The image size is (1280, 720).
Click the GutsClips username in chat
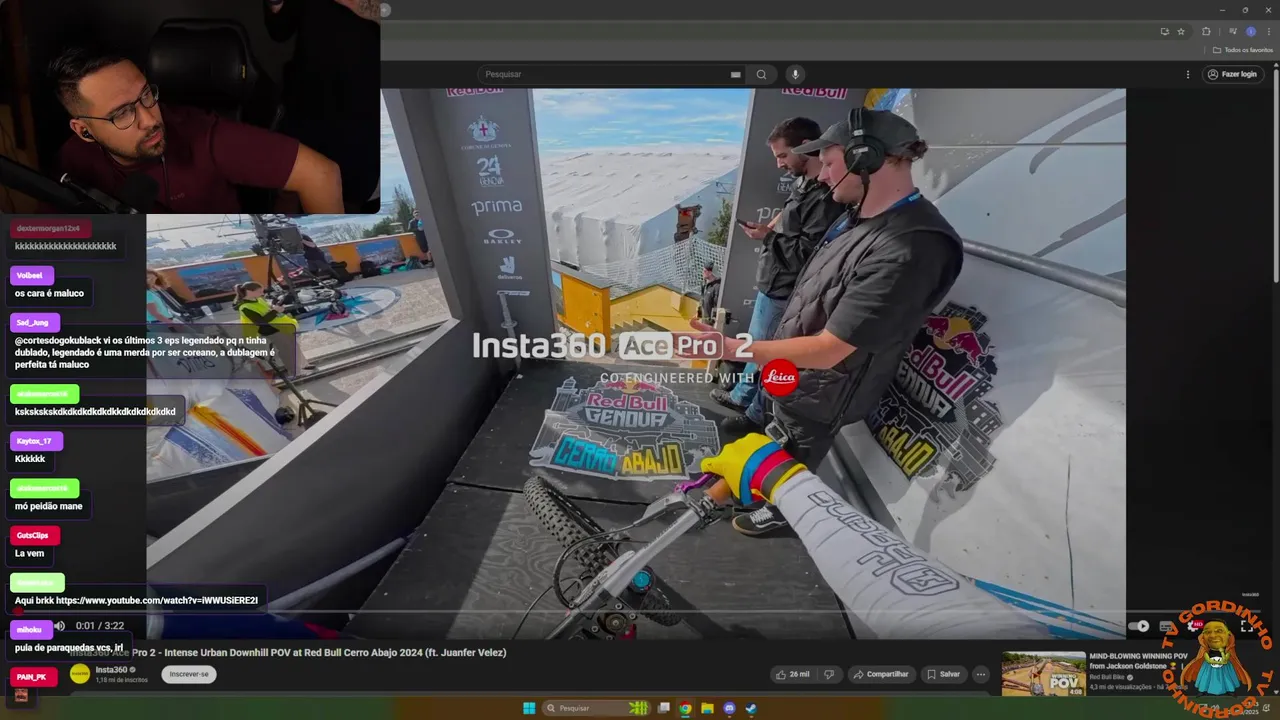coord(33,535)
